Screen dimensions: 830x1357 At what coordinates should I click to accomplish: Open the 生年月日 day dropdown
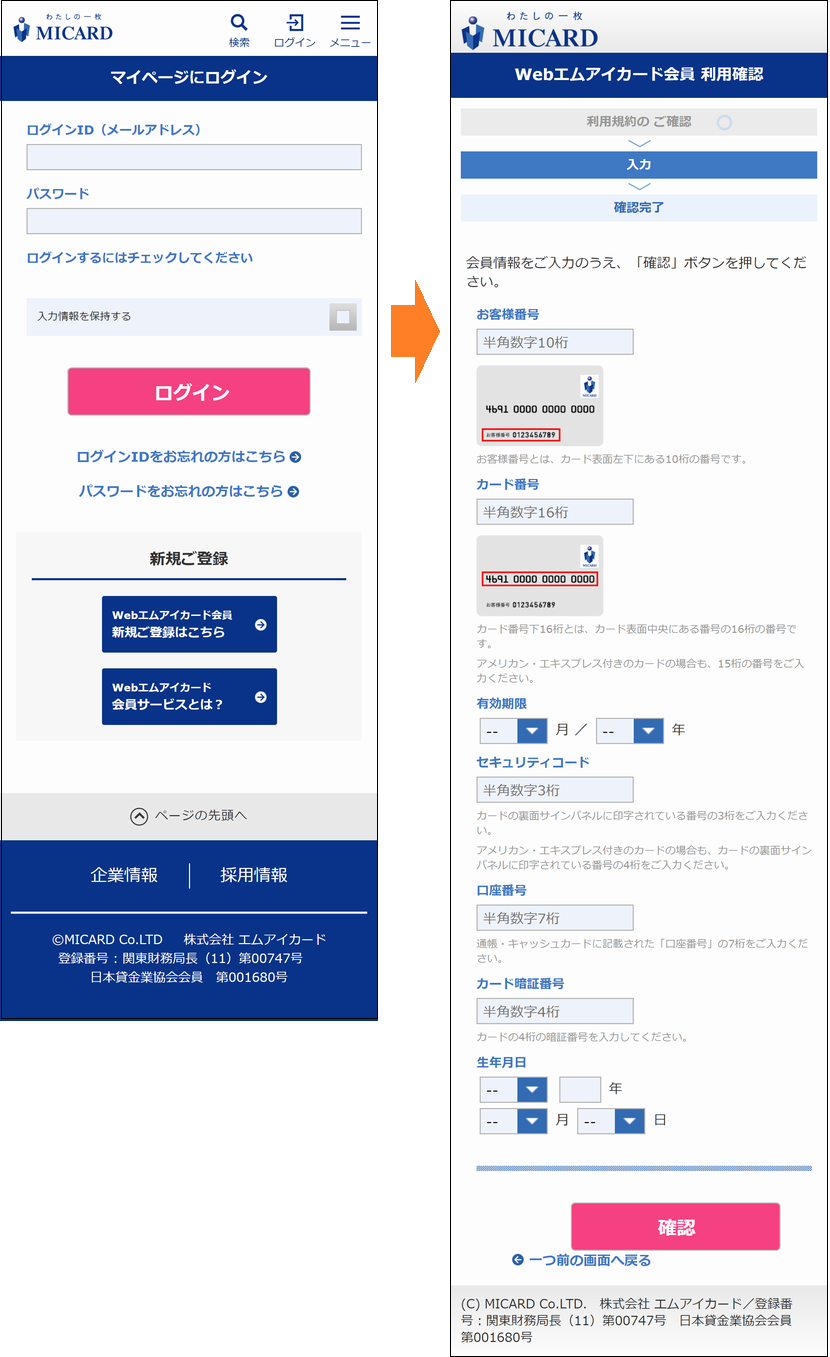[611, 1121]
